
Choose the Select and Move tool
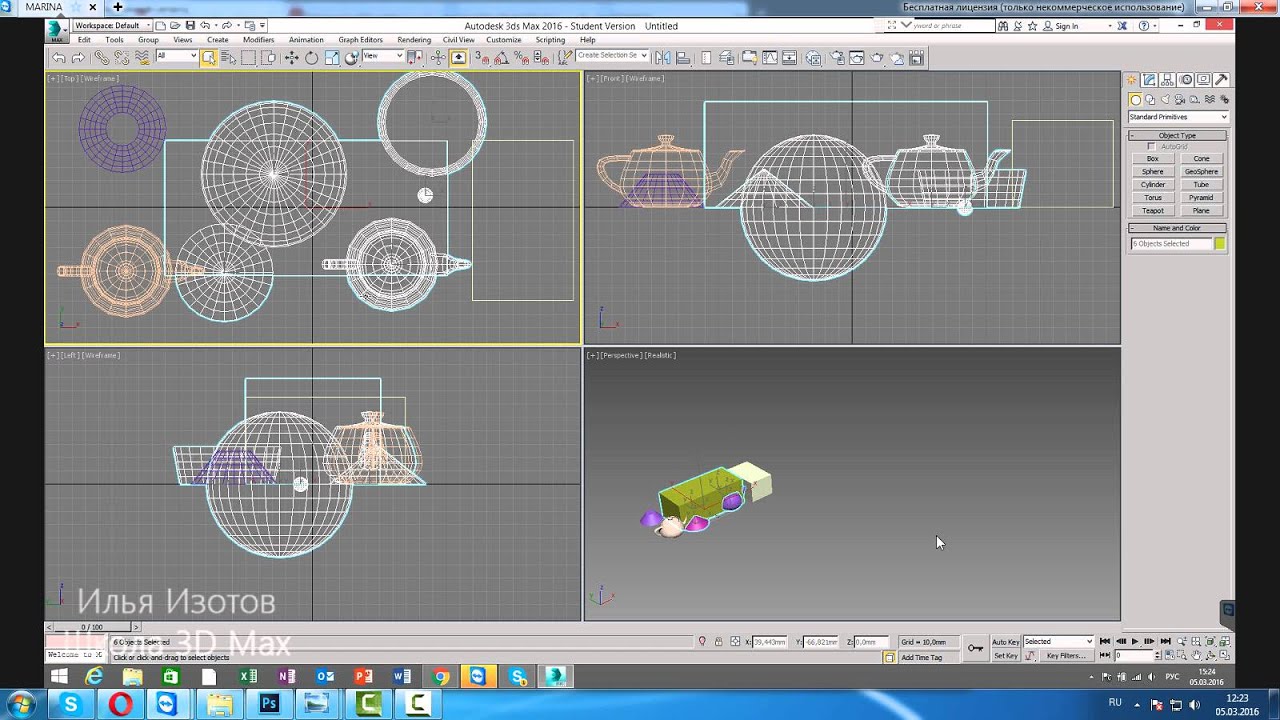(x=291, y=57)
